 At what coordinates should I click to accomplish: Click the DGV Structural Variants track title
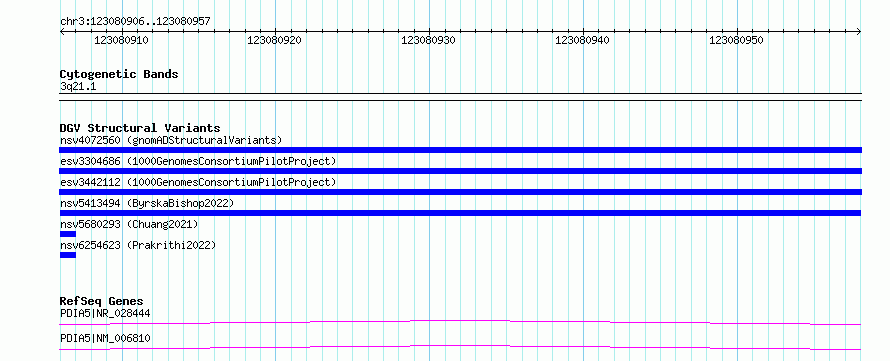point(140,128)
